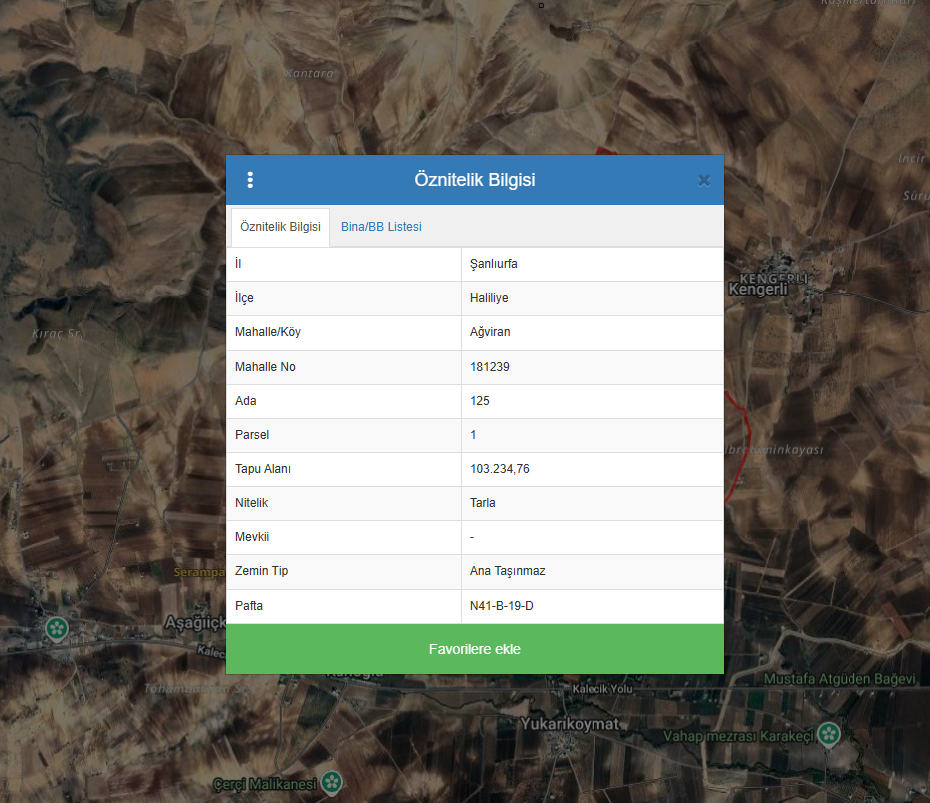930x803 pixels.
Task: Select green marker at Vahap mezrası Karakeçi
Action: pyautogui.click(x=827, y=735)
